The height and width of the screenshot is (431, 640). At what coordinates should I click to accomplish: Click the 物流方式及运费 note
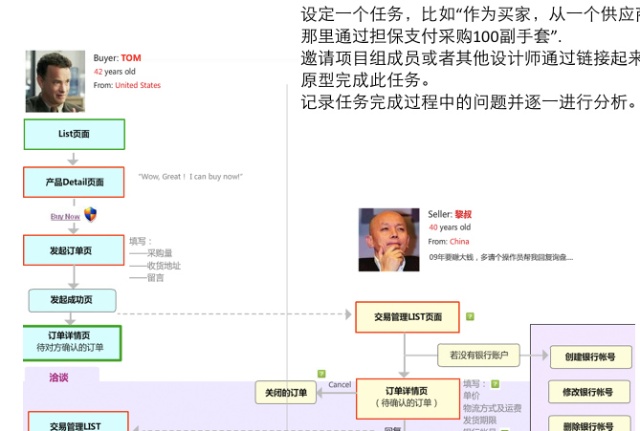(x=492, y=408)
